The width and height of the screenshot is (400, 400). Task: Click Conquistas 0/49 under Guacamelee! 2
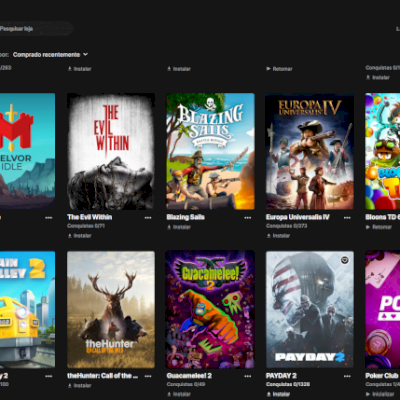(x=186, y=384)
